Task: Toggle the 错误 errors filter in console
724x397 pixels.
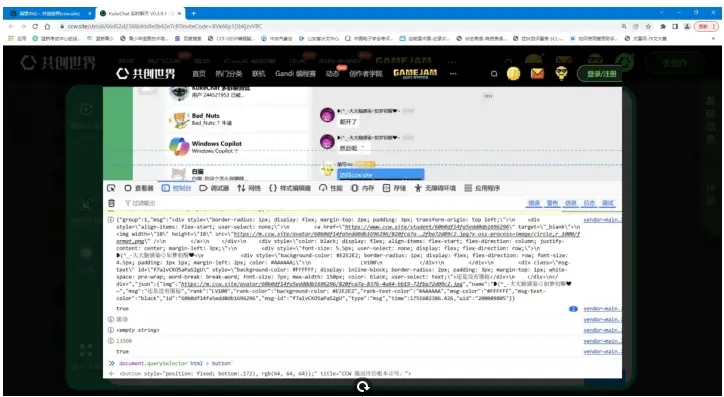Action: point(534,203)
